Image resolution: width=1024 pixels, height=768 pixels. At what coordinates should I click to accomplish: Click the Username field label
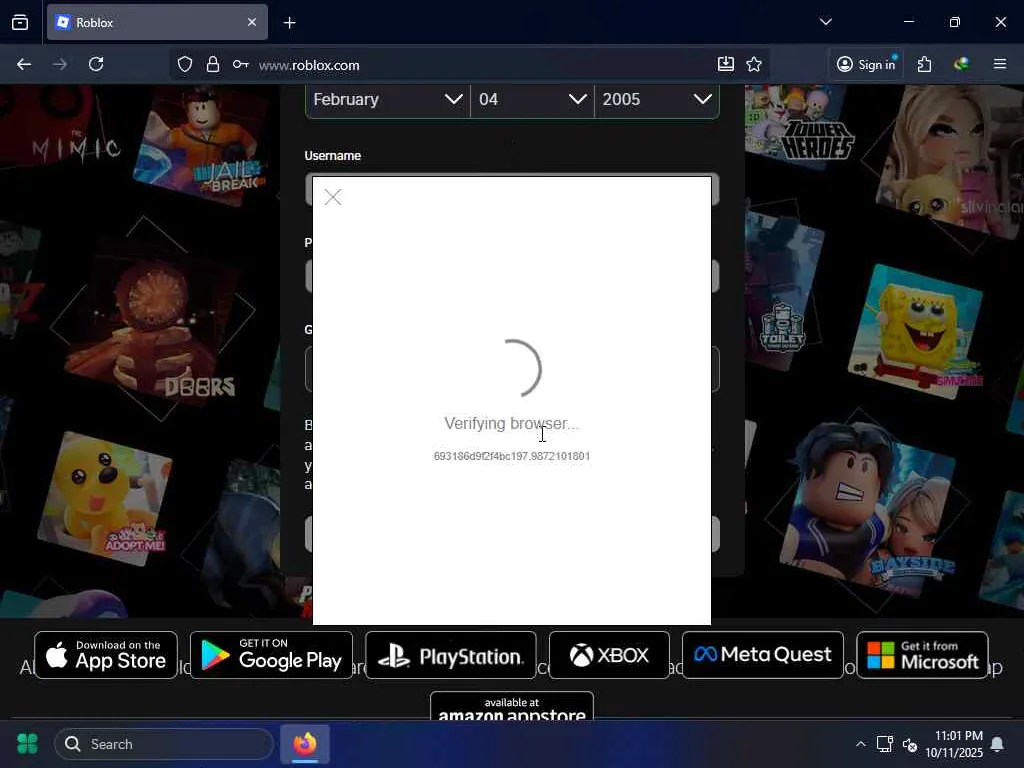(332, 155)
